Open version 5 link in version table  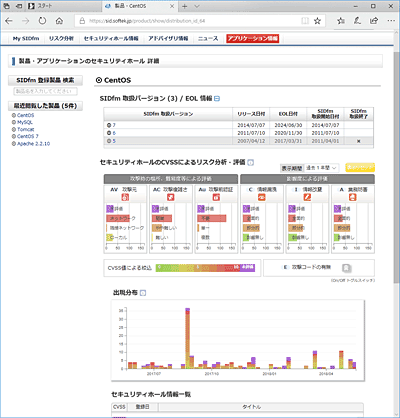coord(114,141)
